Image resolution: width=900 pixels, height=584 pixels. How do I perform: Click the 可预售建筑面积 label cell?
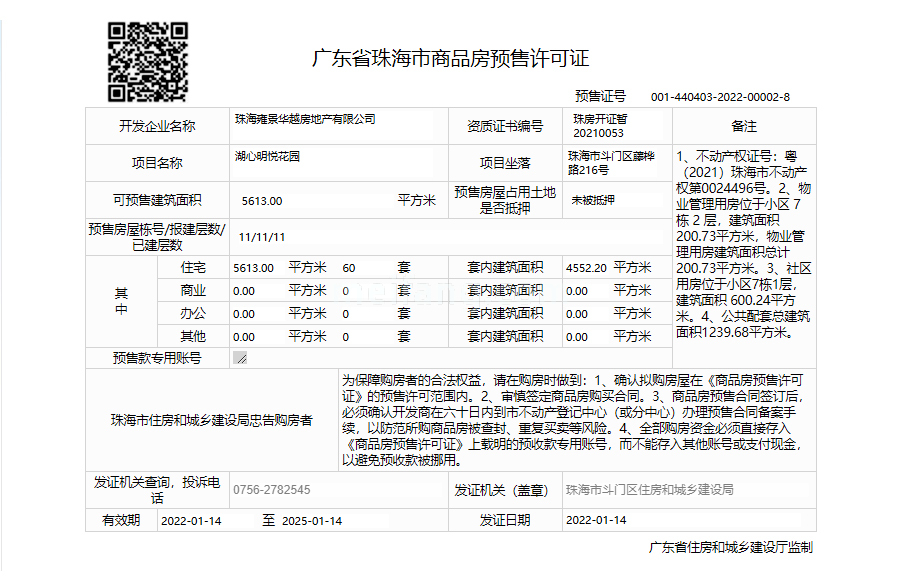[157, 200]
